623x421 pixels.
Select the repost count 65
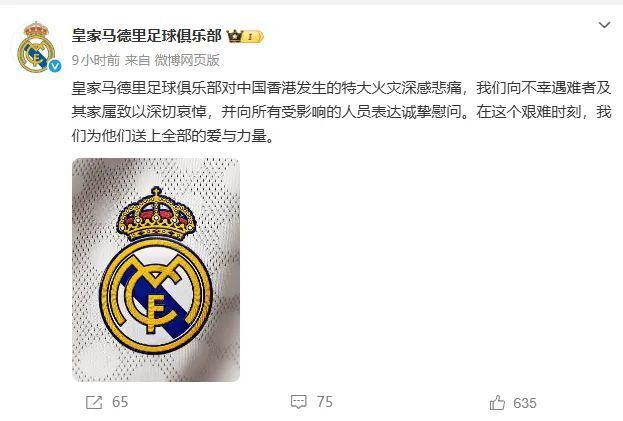point(120,402)
